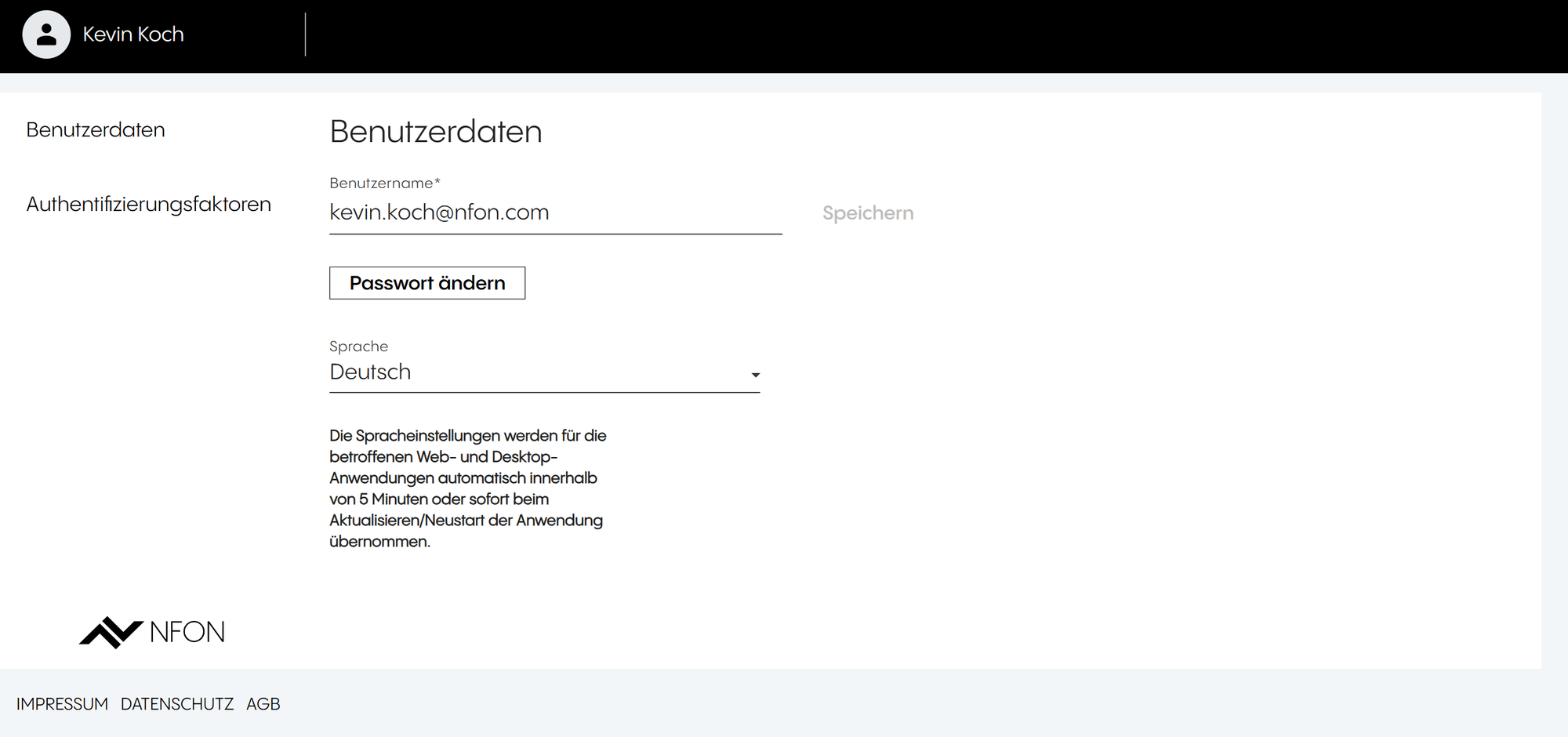Click the Speichern button

[867, 213]
